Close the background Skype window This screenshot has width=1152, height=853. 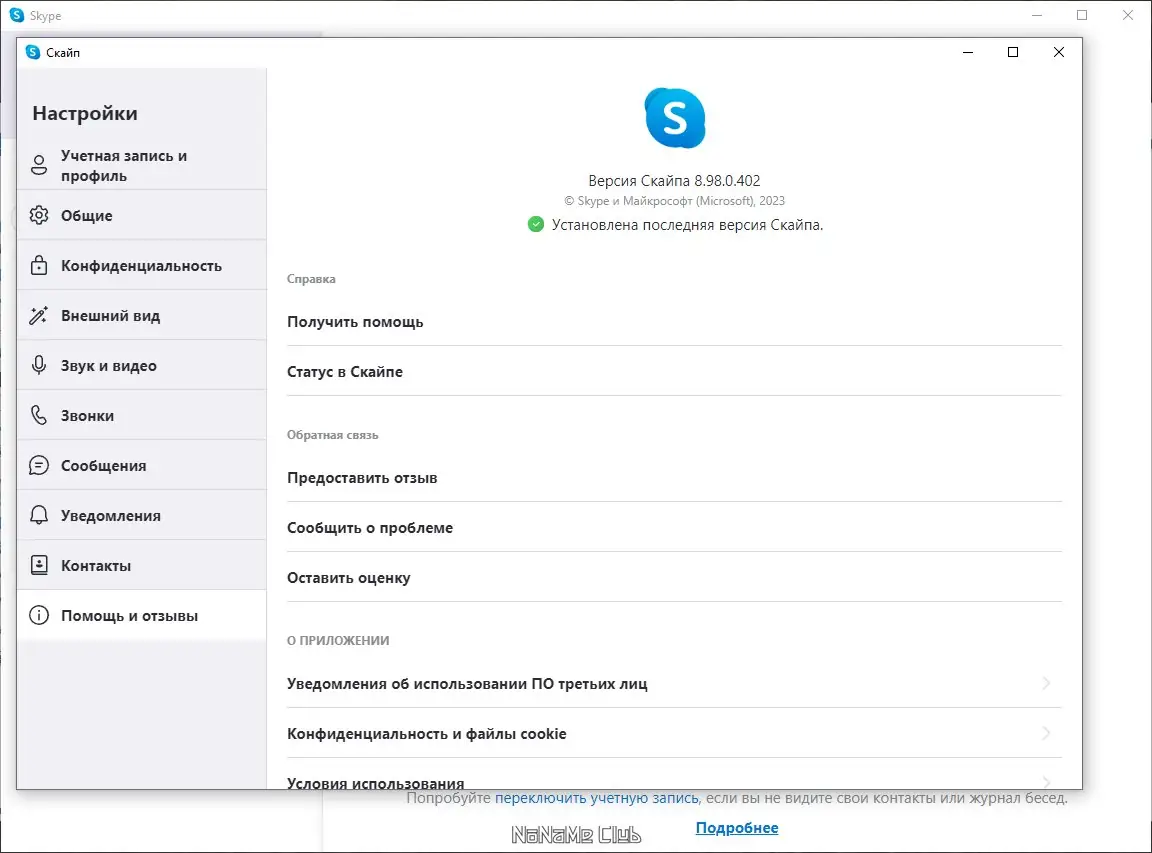tap(1128, 15)
